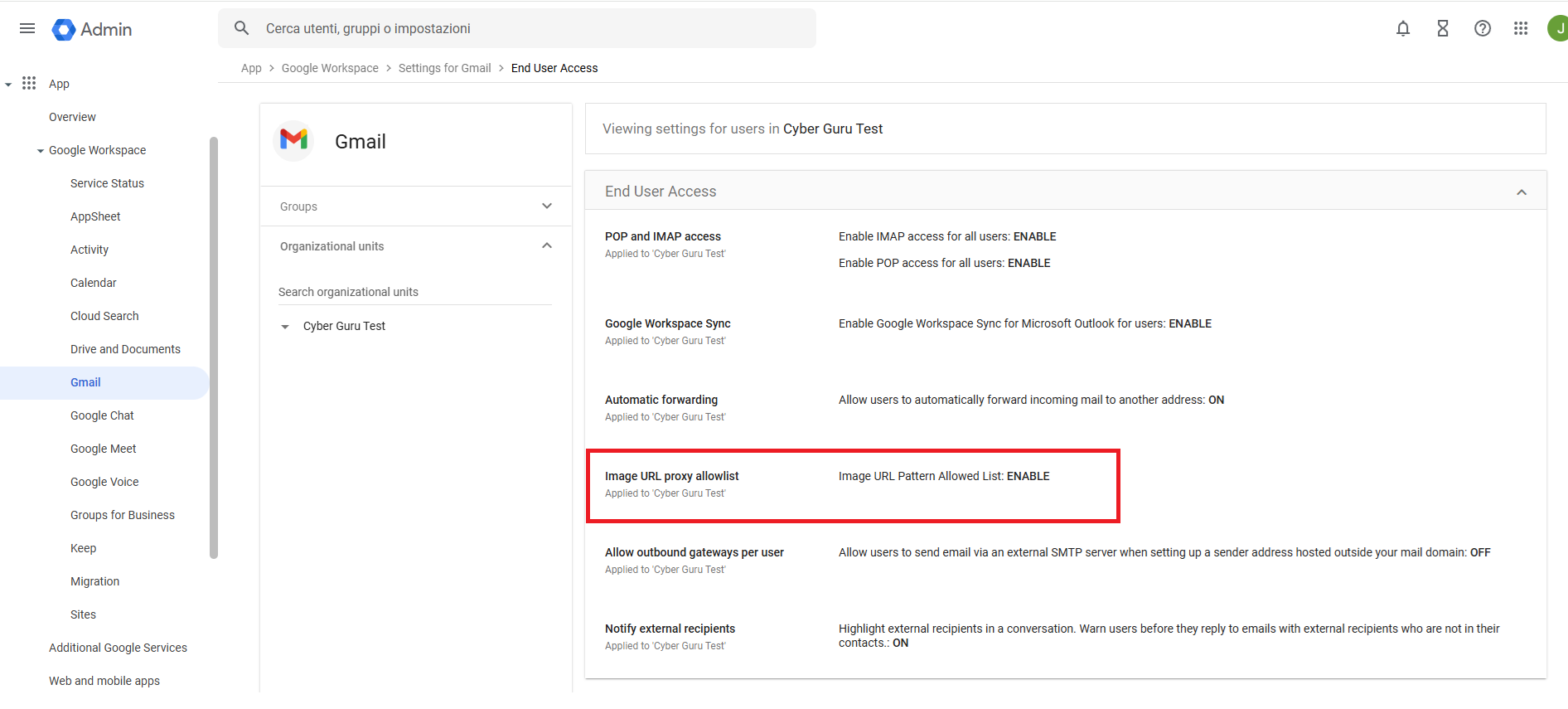Open Activity in sidebar
1568x709 pixels.
tap(90, 250)
